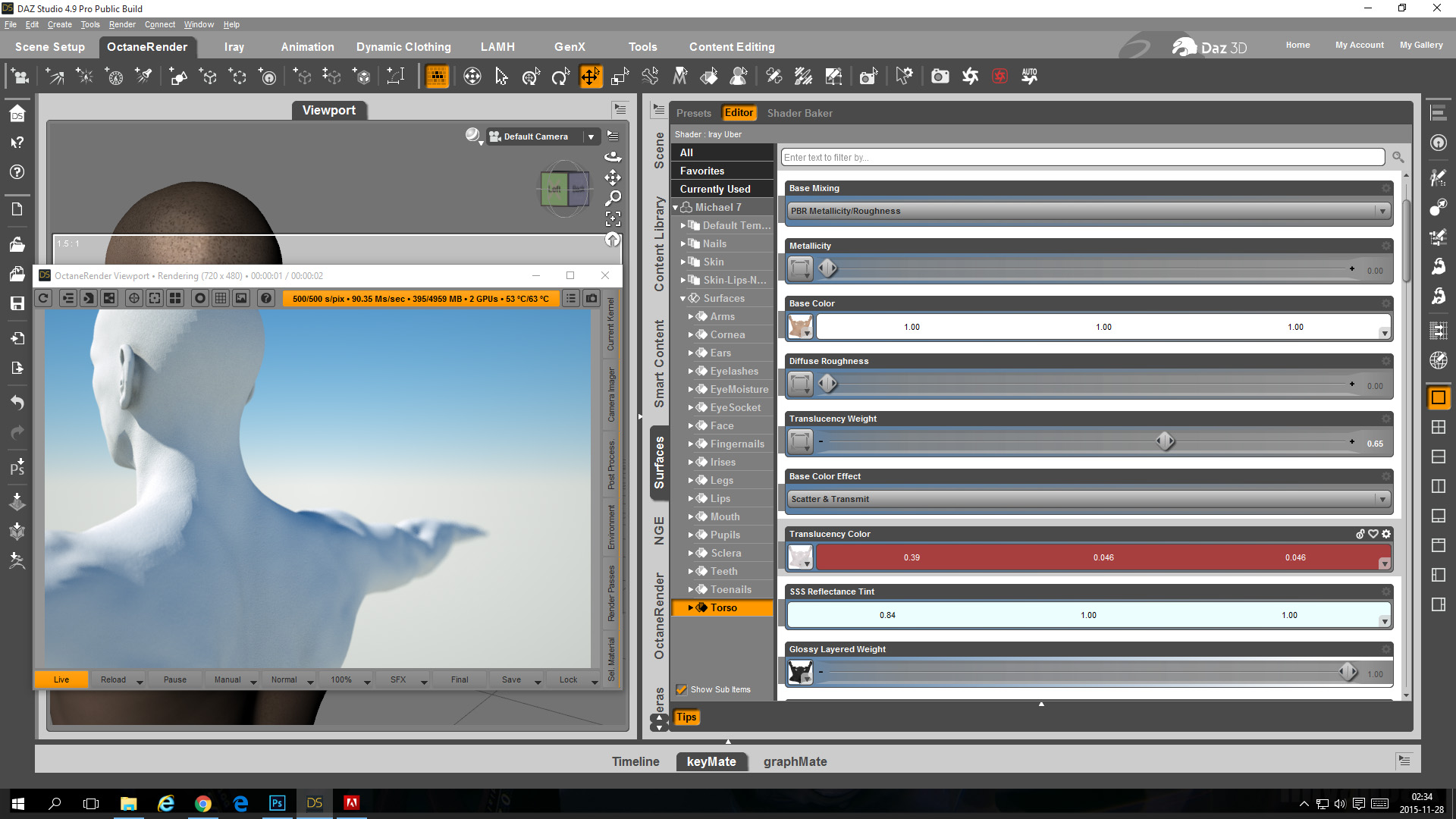The image size is (1456, 819).
Task: Click the red aperture render icon
Action: point(1000,76)
